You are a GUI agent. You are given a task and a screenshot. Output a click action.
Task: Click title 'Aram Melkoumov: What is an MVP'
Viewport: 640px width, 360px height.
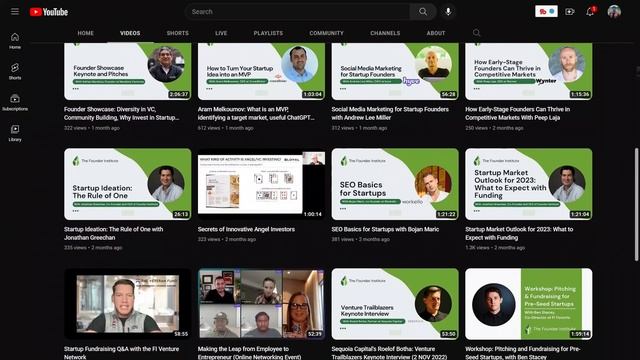[256, 113]
